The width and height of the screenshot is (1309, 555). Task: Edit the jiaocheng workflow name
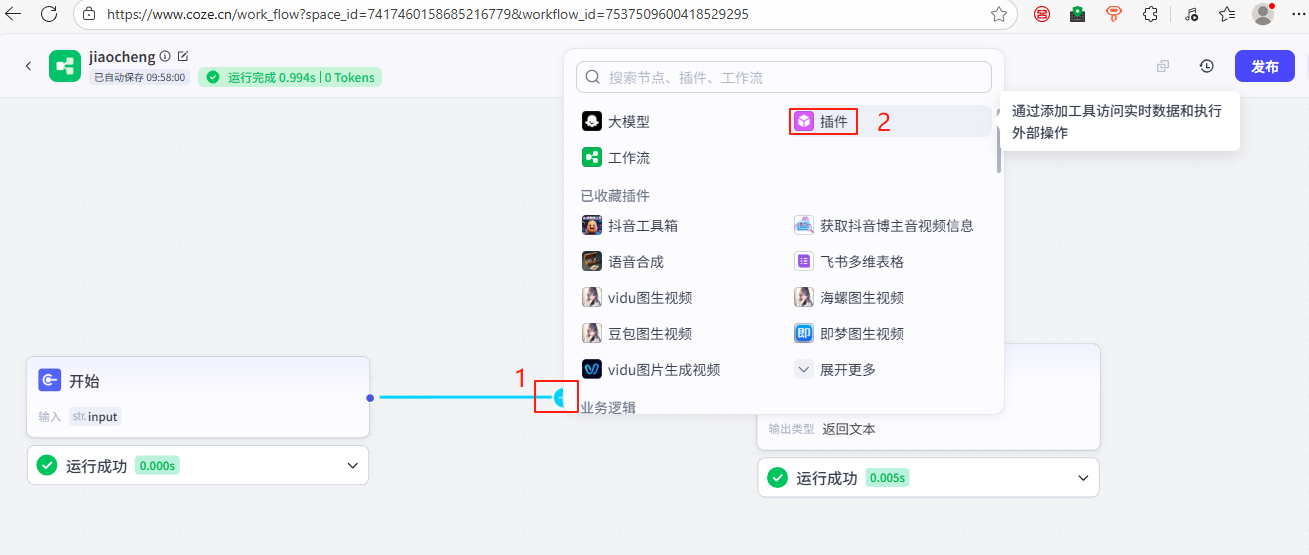(182, 57)
